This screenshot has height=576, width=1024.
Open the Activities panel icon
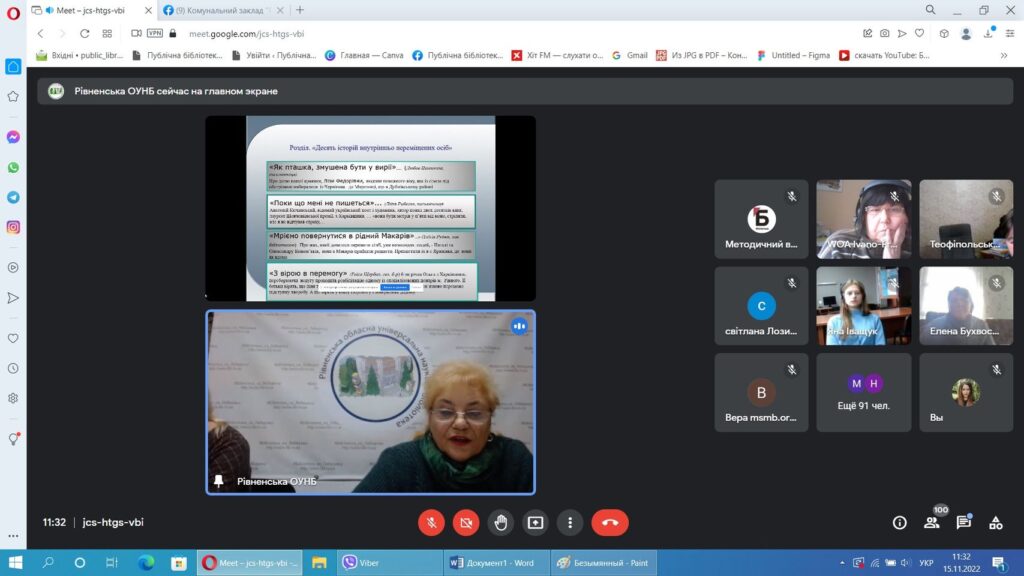pyautogui.click(x=995, y=522)
